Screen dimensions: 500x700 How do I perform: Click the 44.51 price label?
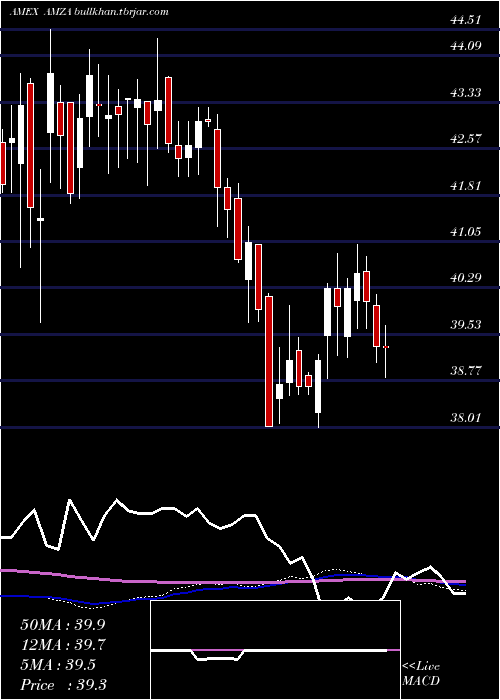[x=466, y=20]
